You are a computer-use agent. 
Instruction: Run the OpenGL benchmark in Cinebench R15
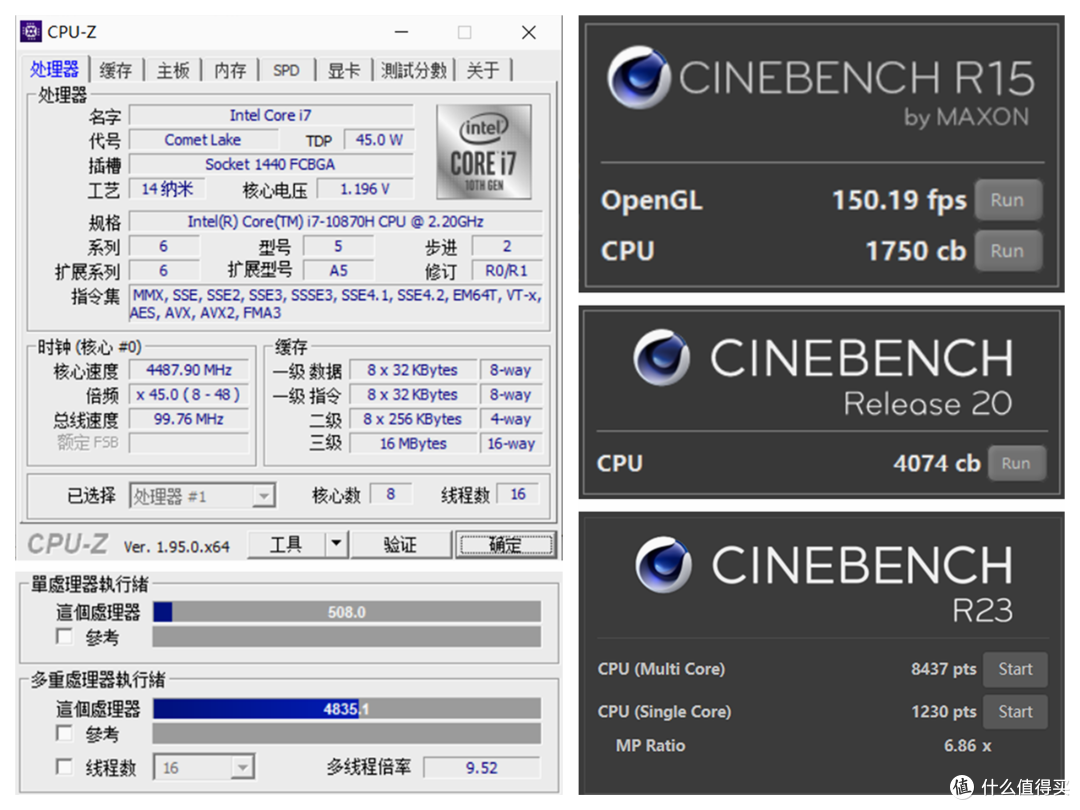pyautogui.click(x=1008, y=200)
